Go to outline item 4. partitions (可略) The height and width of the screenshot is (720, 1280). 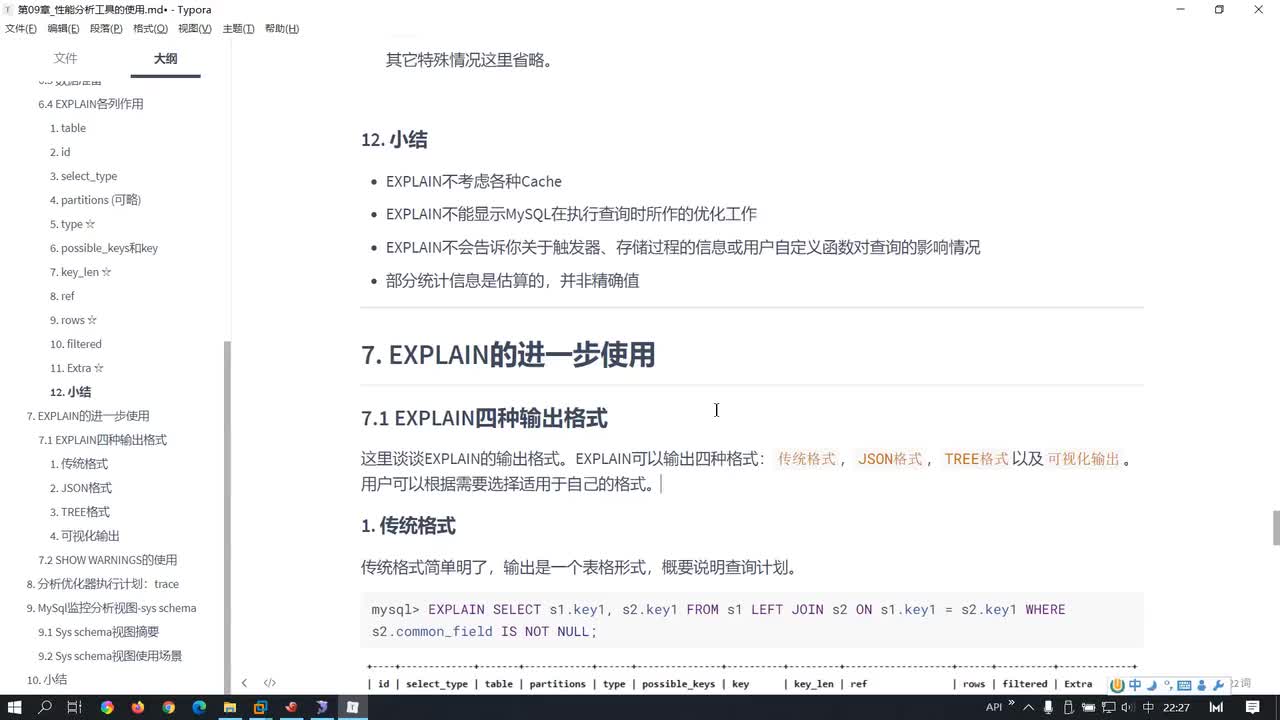click(95, 200)
